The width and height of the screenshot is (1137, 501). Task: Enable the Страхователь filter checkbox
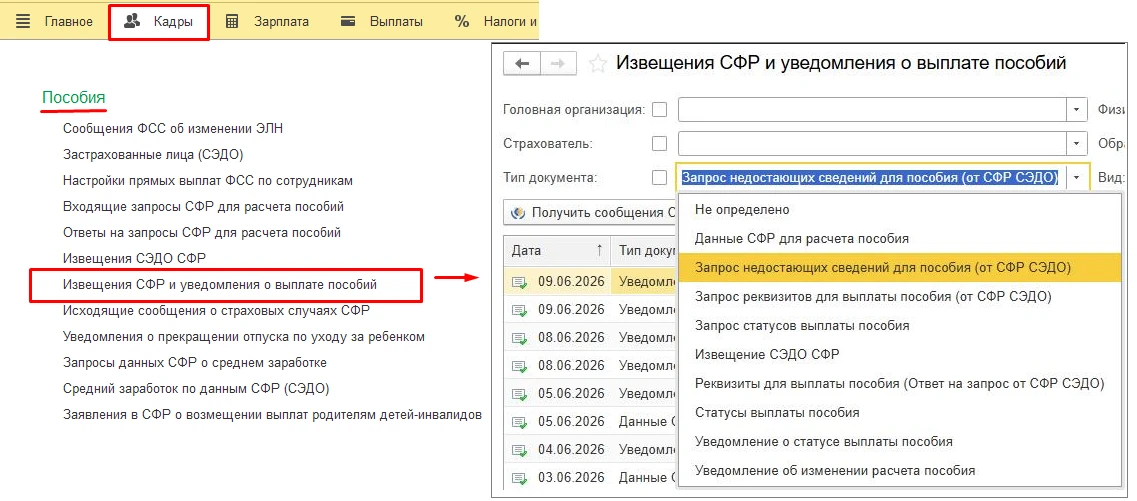click(x=659, y=144)
